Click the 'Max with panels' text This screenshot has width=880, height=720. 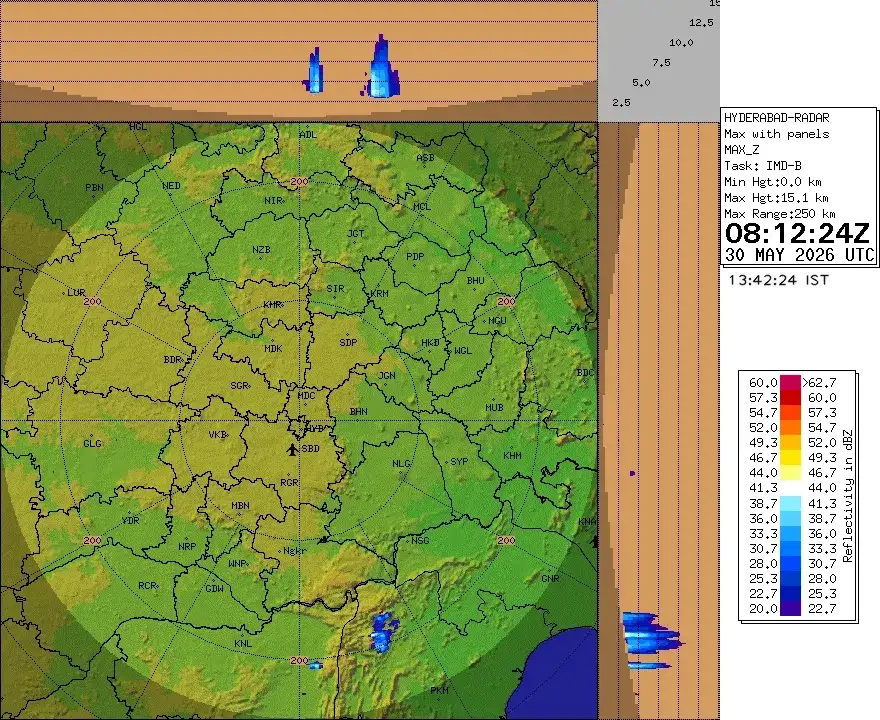coord(776,134)
